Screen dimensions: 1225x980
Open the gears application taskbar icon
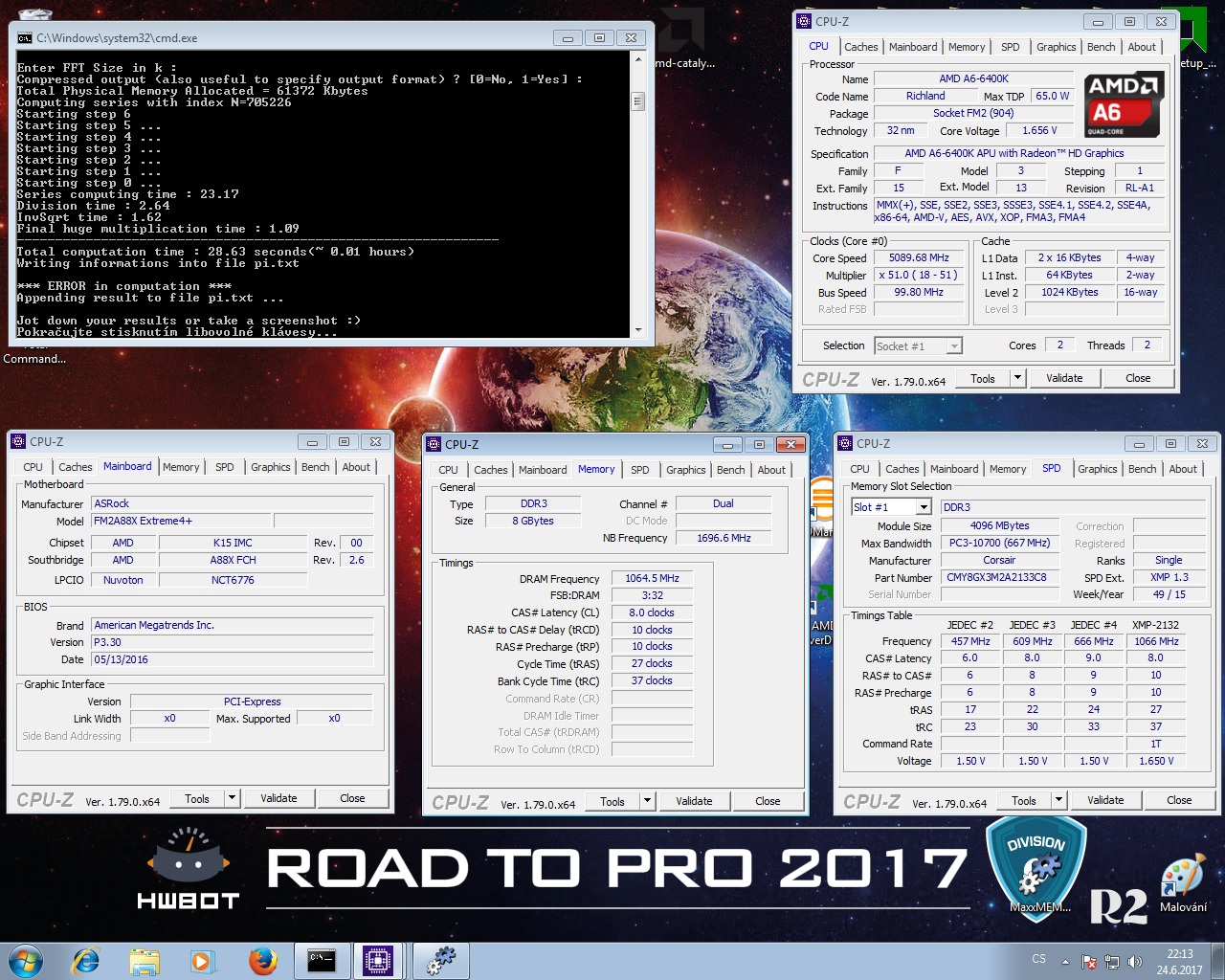coord(440,960)
